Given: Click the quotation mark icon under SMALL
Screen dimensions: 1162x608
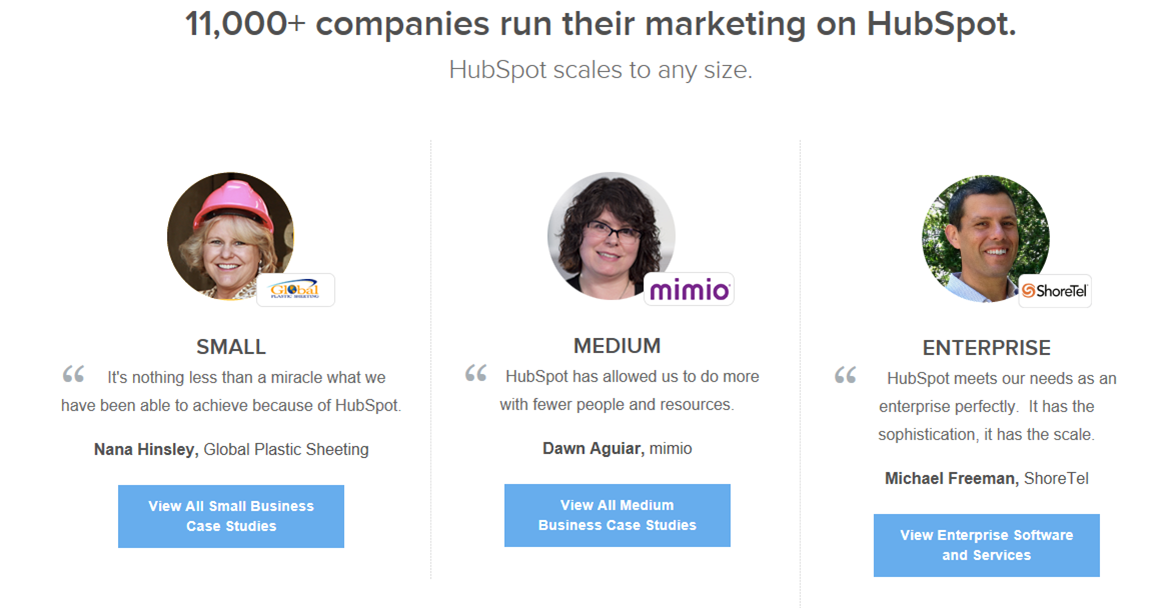Looking at the screenshot, I should coord(73,374).
